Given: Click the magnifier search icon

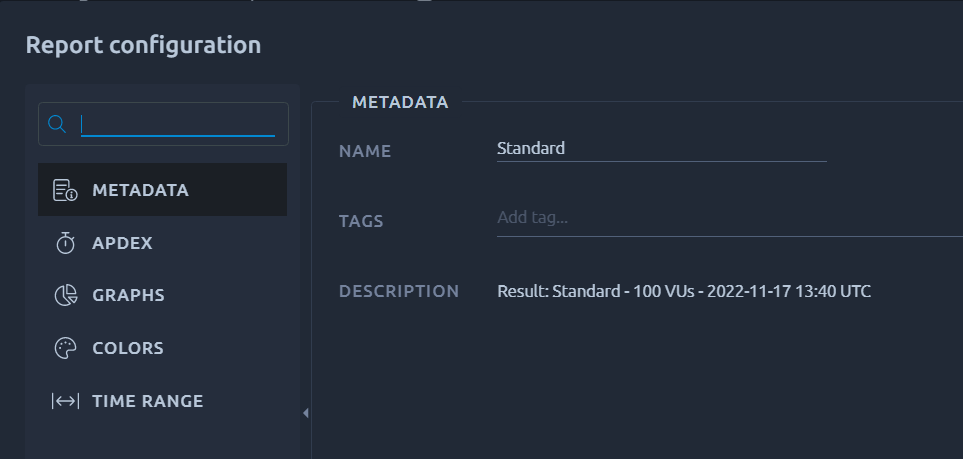Looking at the screenshot, I should pyautogui.click(x=57, y=124).
